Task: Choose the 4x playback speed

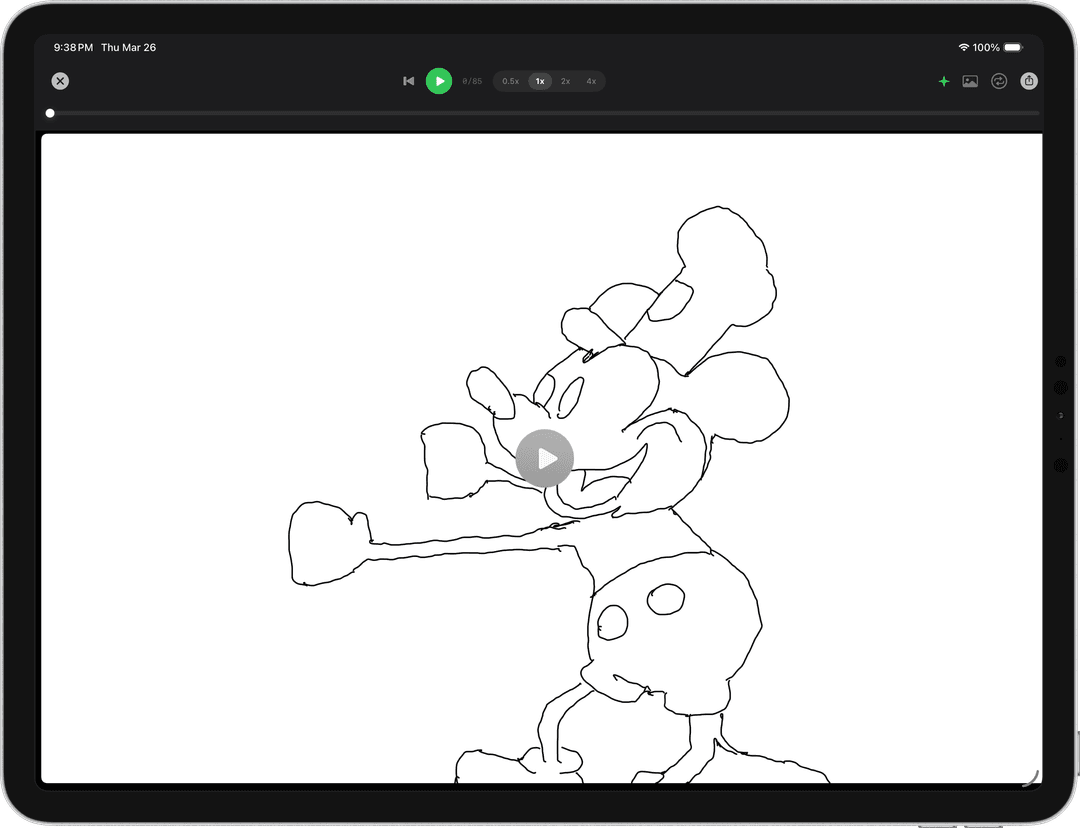Action: pyautogui.click(x=591, y=81)
